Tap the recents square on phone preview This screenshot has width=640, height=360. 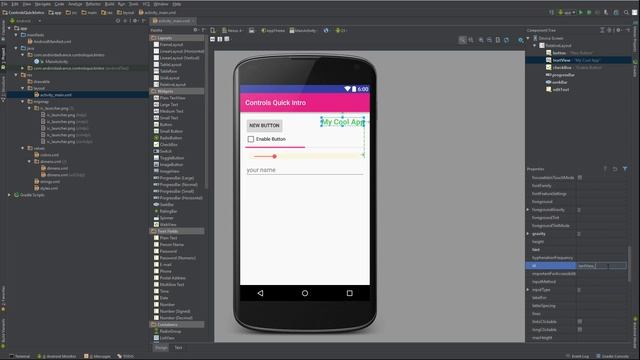coord(349,293)
